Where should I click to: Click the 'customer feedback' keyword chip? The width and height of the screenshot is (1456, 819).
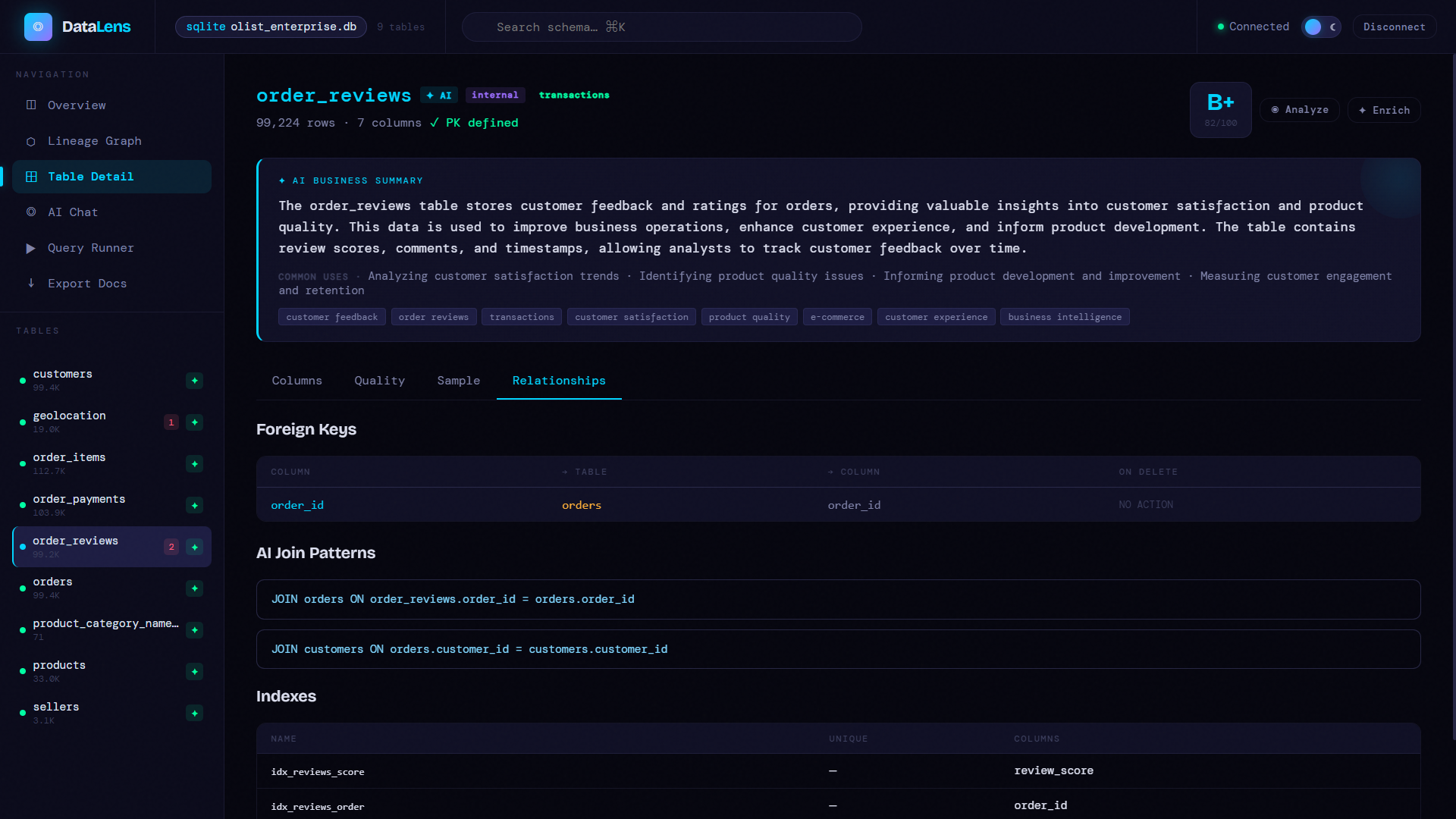pyautogui.click(x=332, y=317)
